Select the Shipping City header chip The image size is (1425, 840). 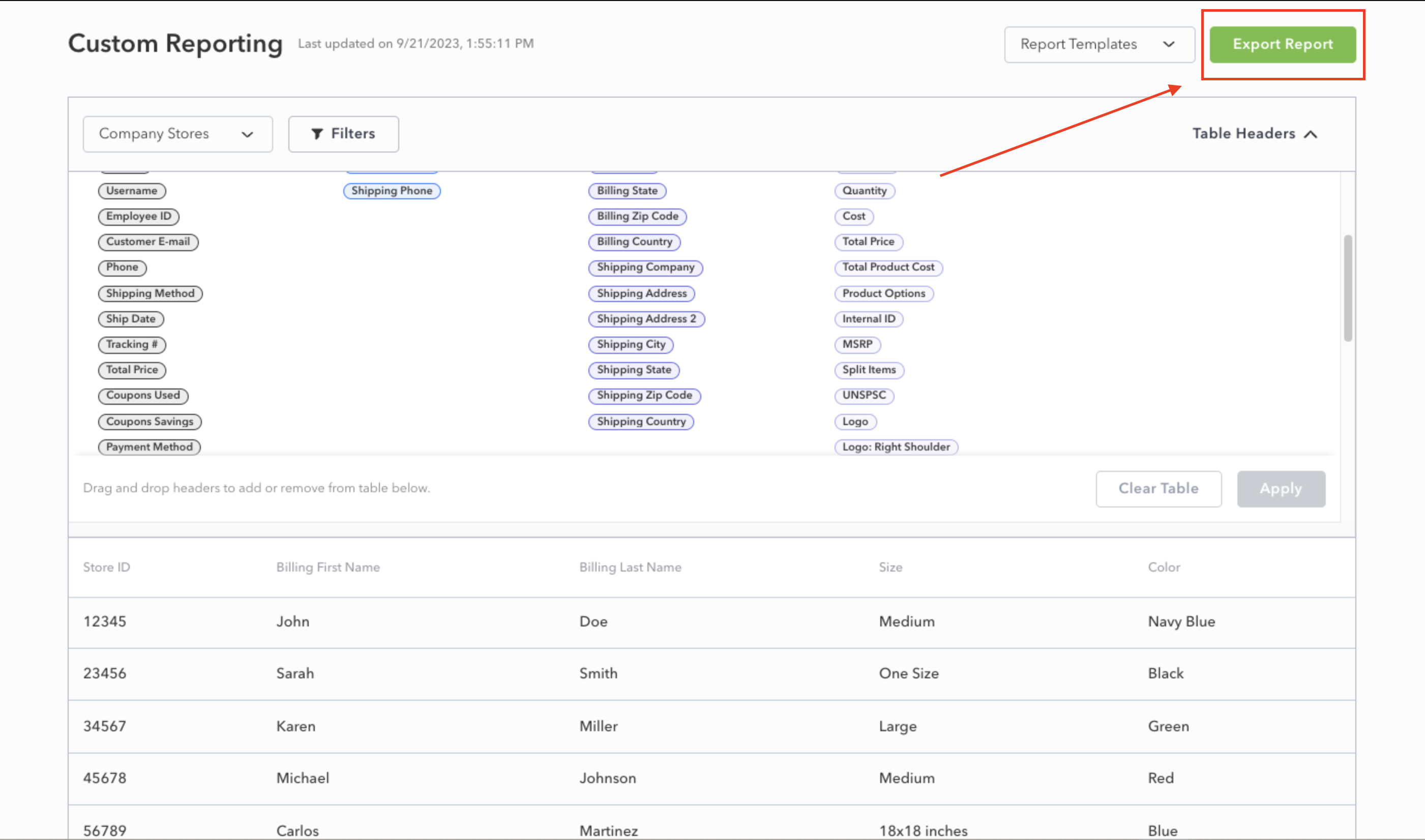pos(631,344)
